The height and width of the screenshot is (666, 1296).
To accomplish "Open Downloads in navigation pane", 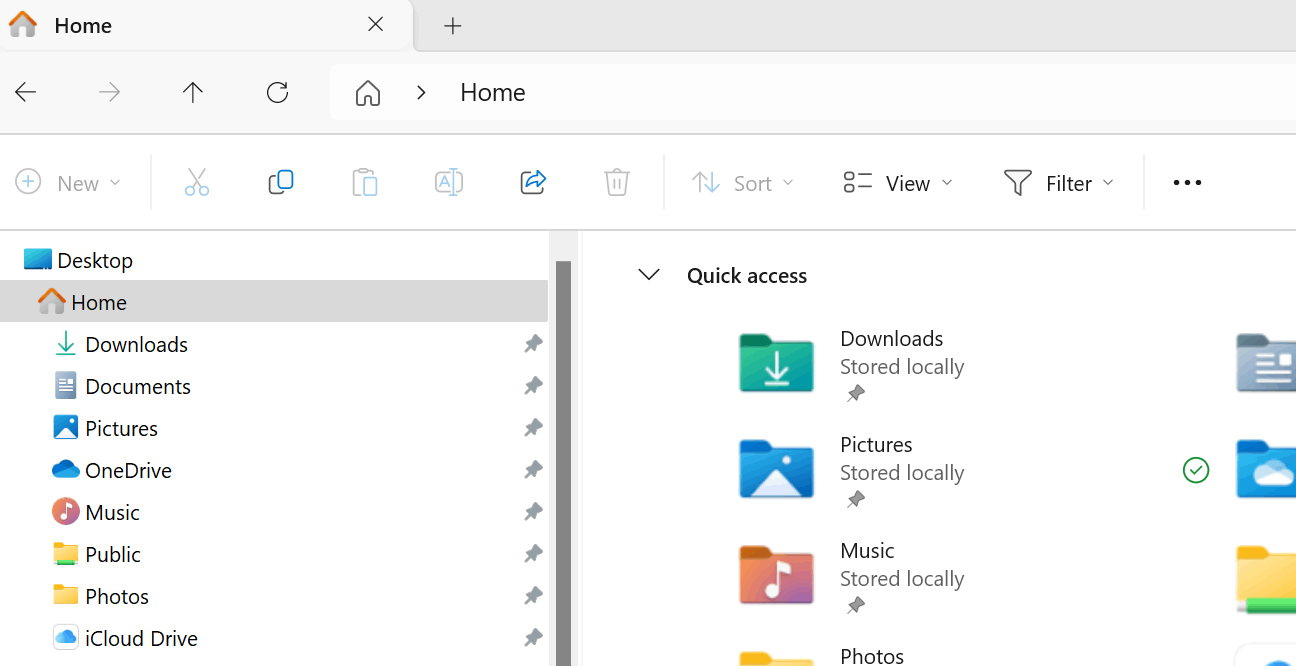I will pos(137,344).
